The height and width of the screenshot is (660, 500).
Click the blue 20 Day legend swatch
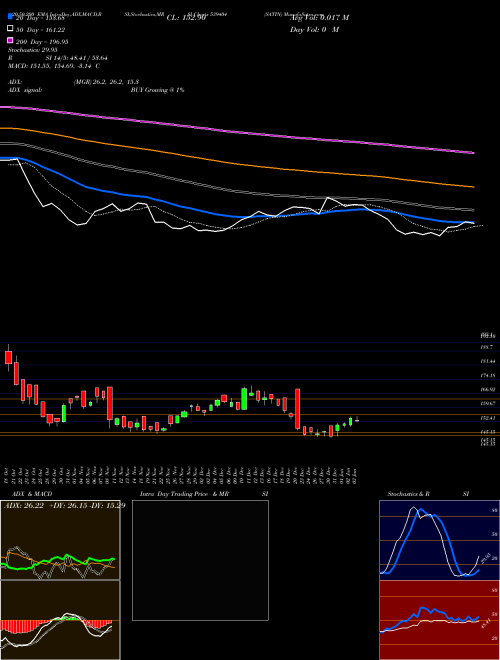point(11,16)
